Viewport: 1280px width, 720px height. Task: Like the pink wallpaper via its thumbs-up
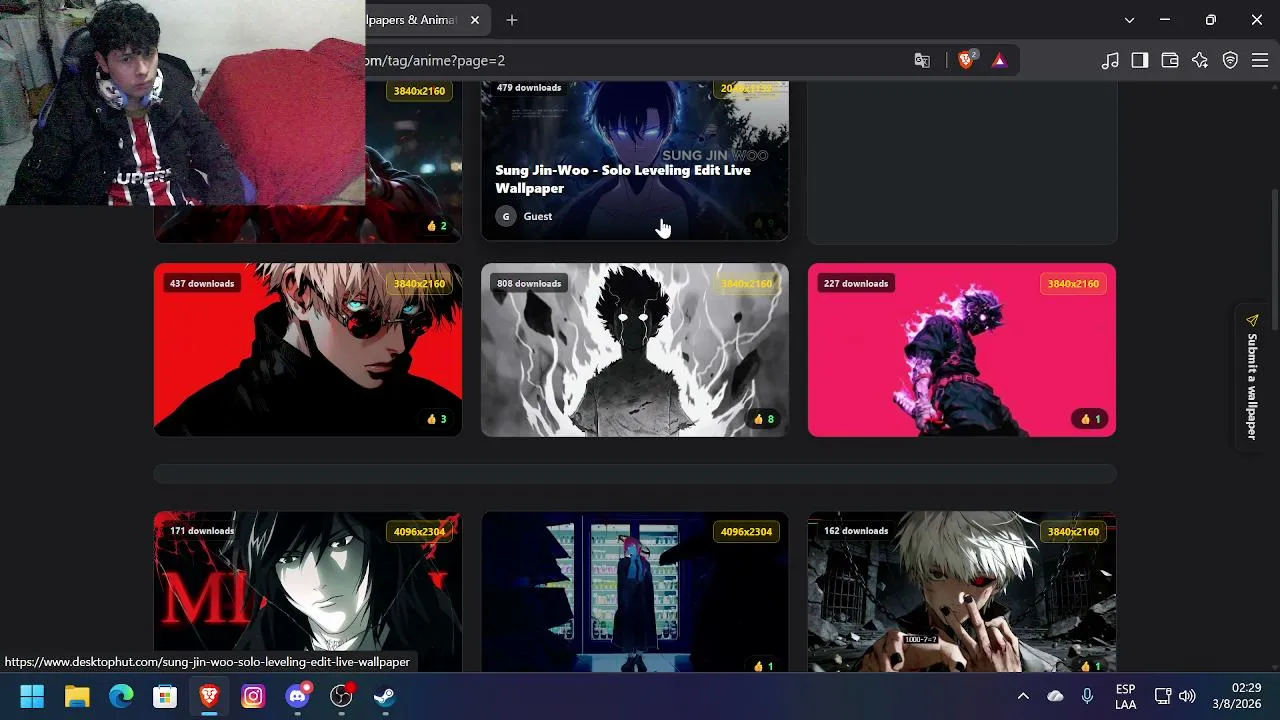pos(1091,419)
